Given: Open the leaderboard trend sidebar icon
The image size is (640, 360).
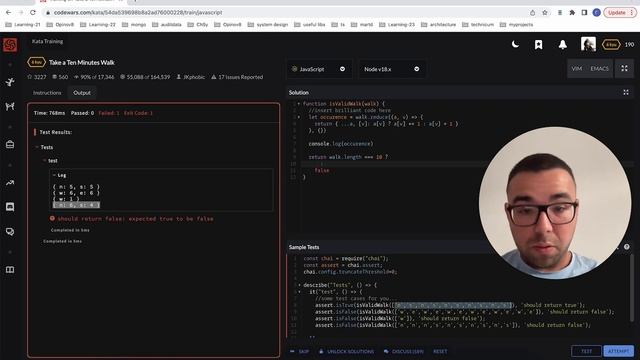Looking at the screenshot, I should point(10,182).
